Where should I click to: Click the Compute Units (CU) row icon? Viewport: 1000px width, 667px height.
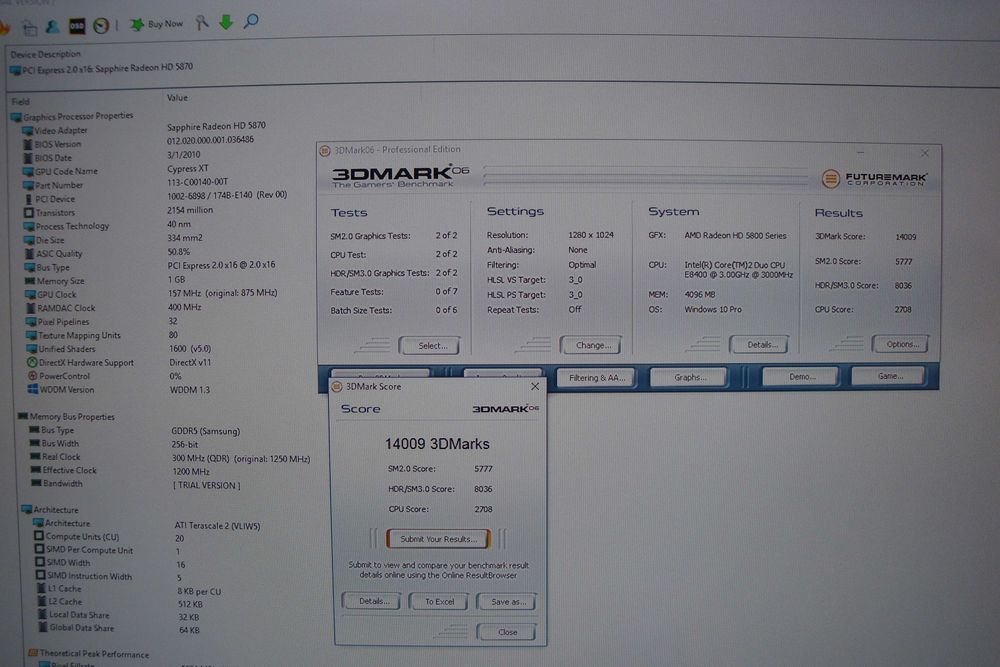39,536
